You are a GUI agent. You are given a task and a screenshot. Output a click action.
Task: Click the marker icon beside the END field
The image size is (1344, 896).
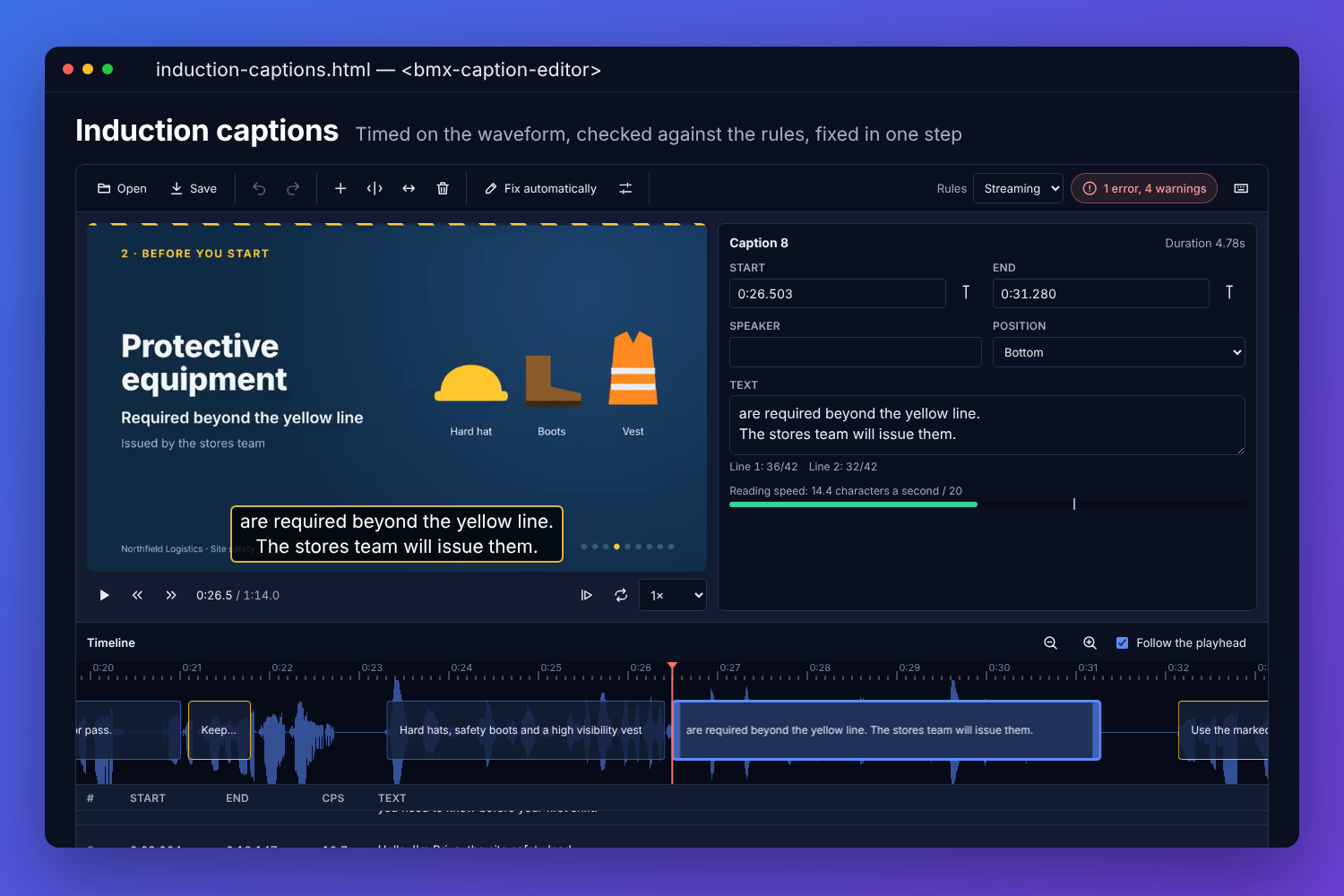point(1229,293)
